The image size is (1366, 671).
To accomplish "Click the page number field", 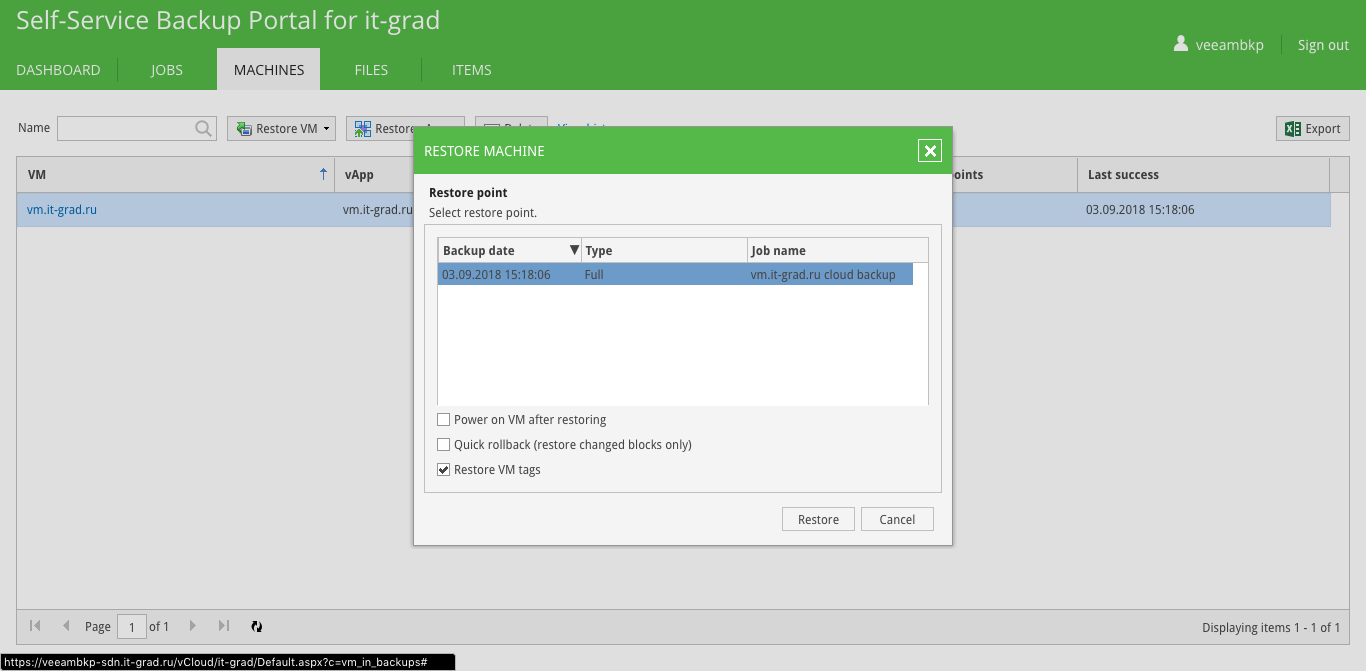I will click(x=131, y=626).
